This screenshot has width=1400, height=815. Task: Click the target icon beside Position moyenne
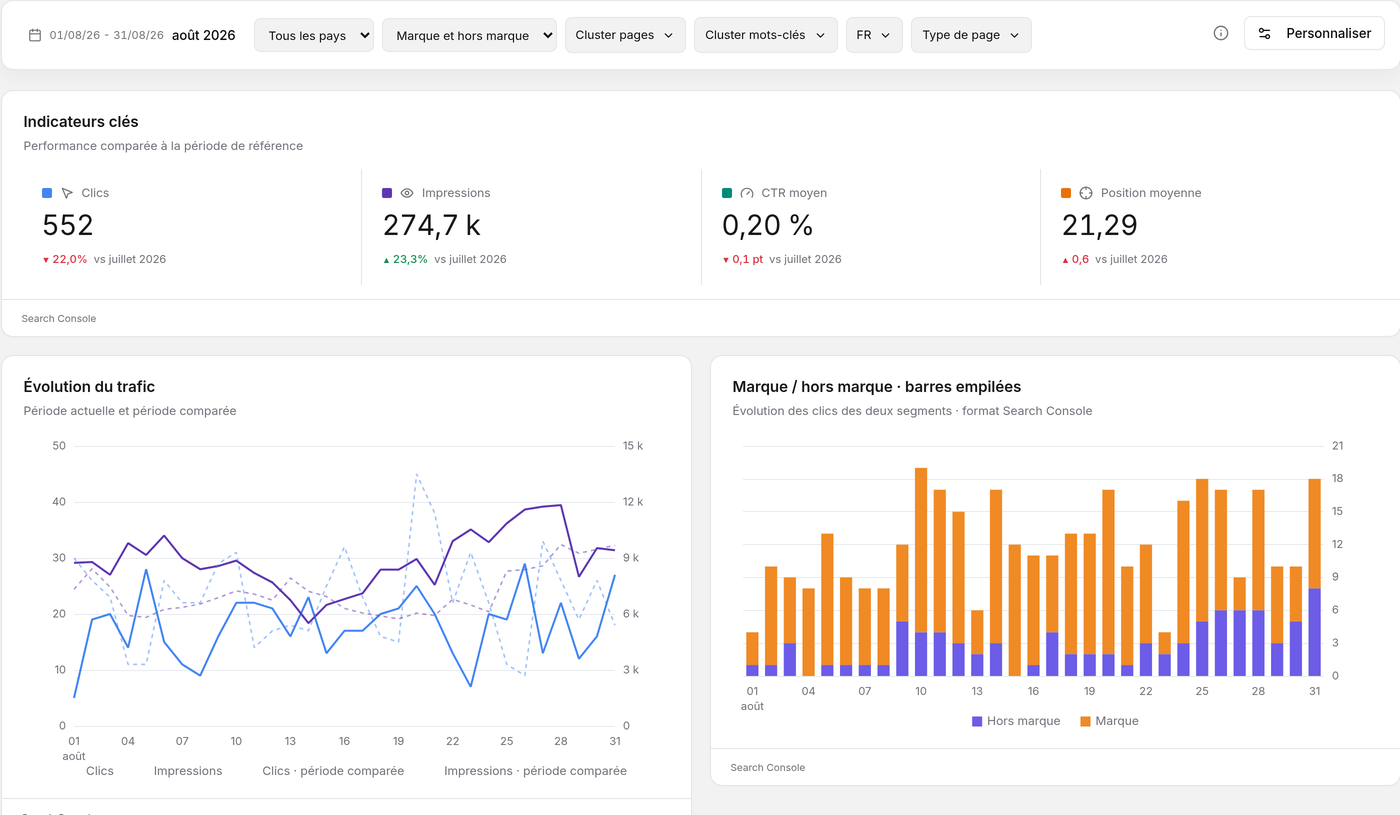(1086, 193)
